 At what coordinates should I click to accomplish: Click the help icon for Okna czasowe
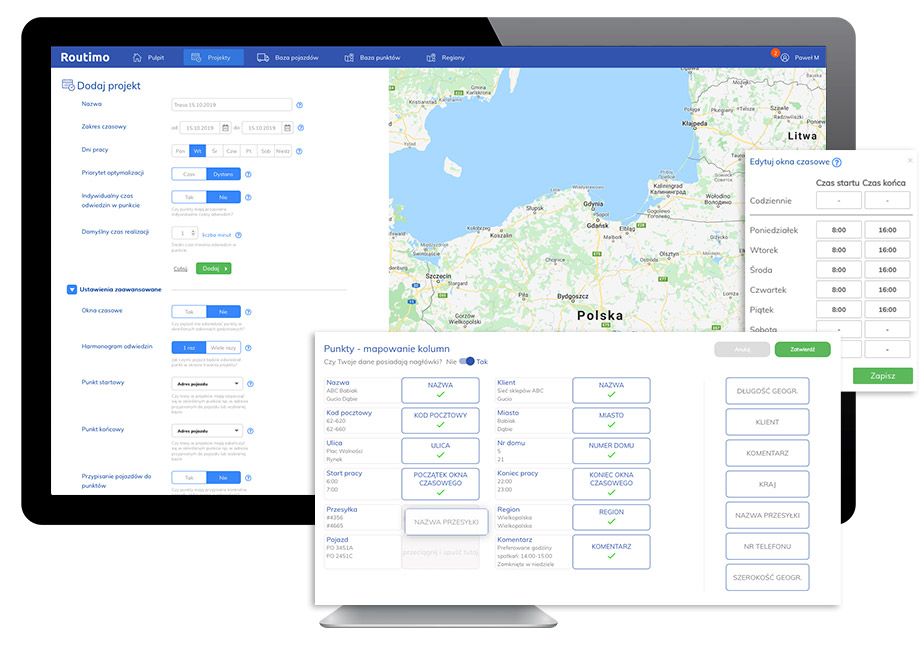[x=248, y=312]
